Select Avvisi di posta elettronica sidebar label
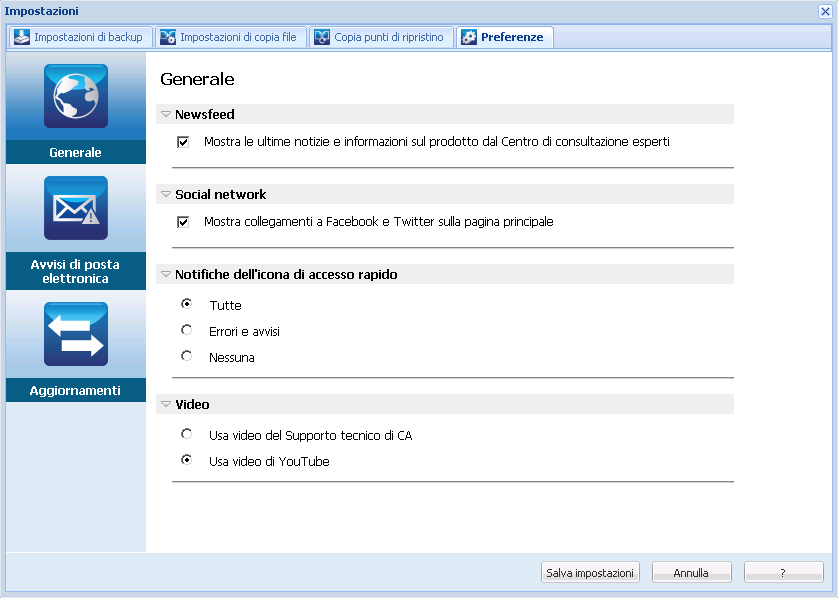This screenshot has height=598, width=838. [75, 271]
